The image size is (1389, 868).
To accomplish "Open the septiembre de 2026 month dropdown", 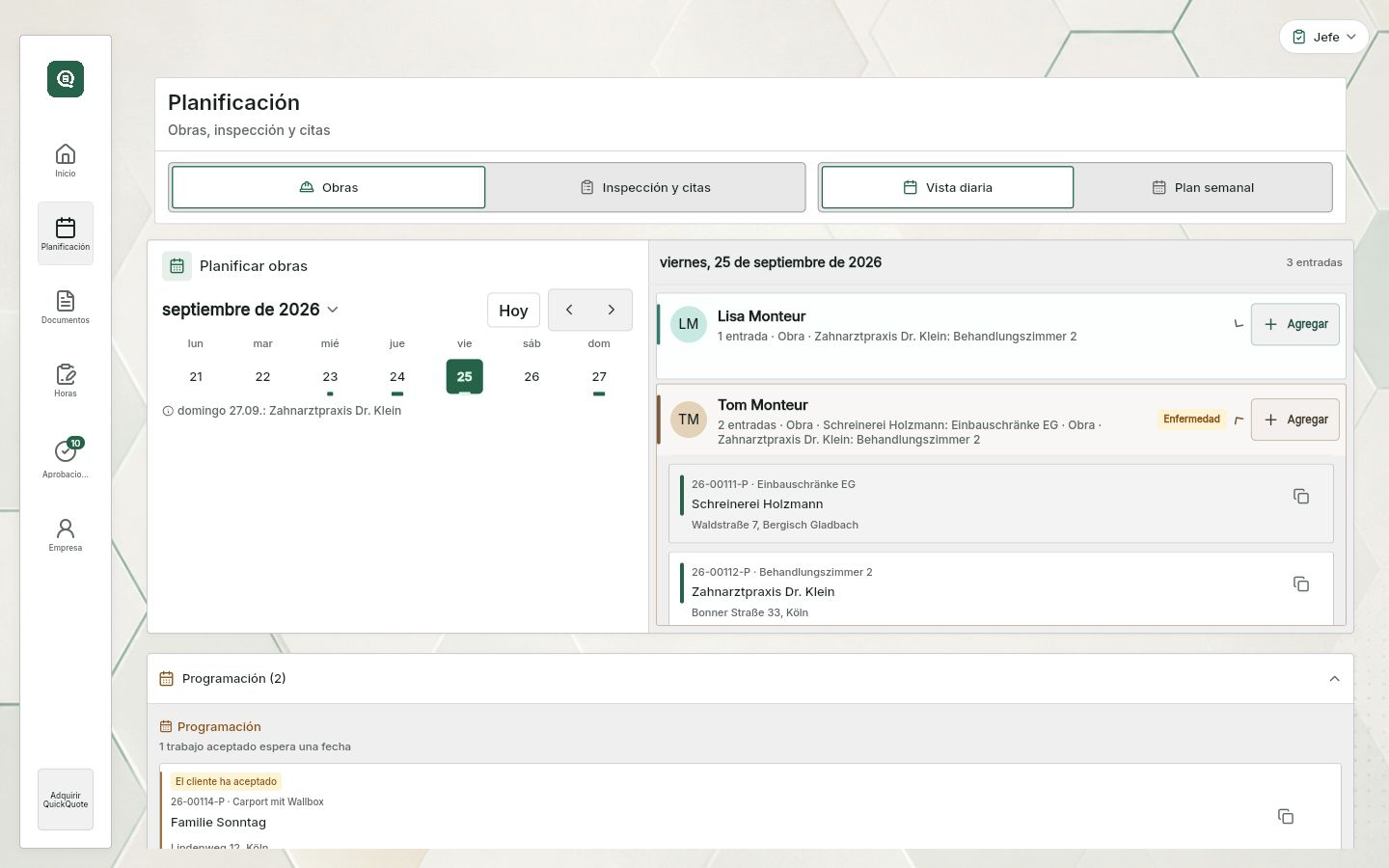I will (x=251, y=310).
